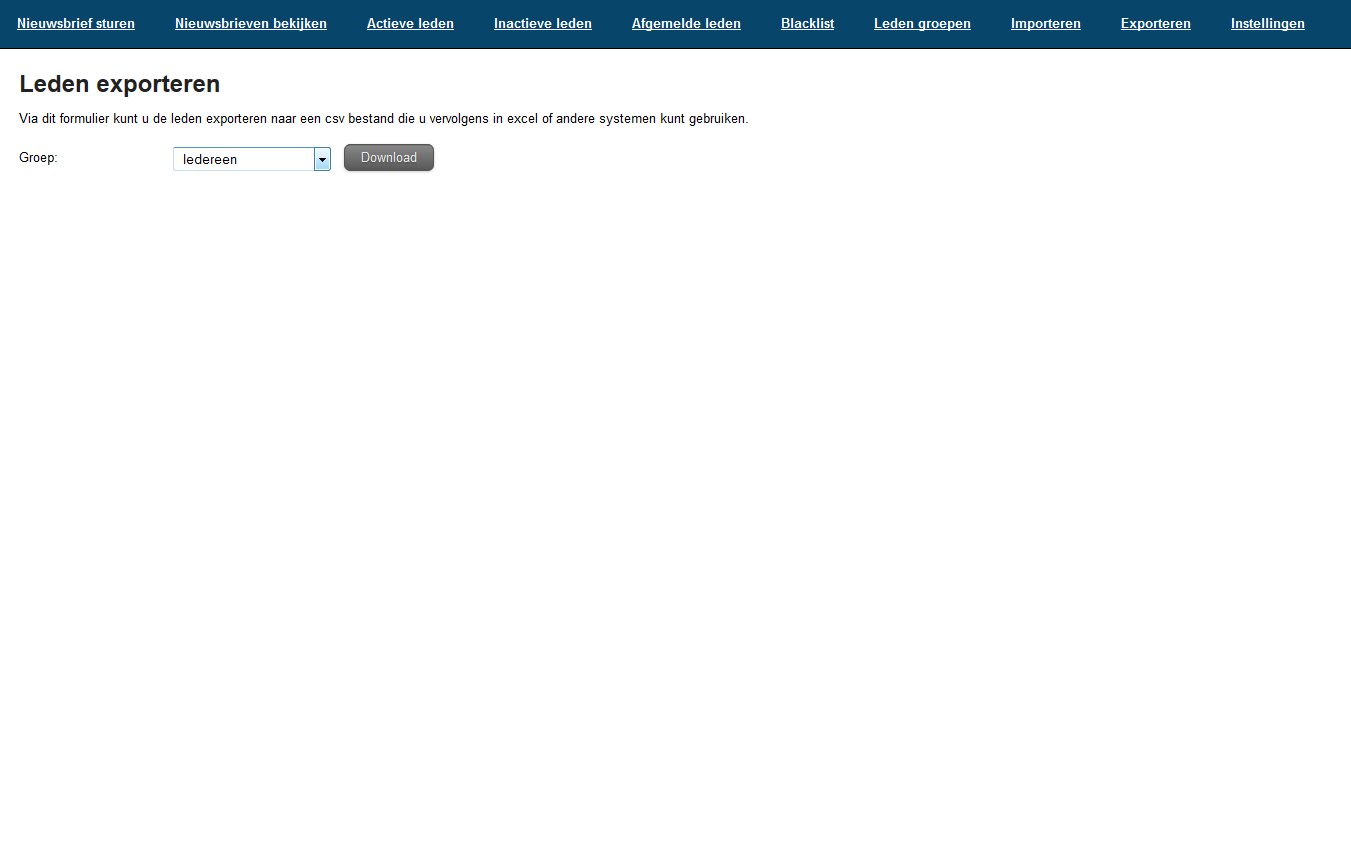Expand the Groep dropdown arrow

(322, 159)
